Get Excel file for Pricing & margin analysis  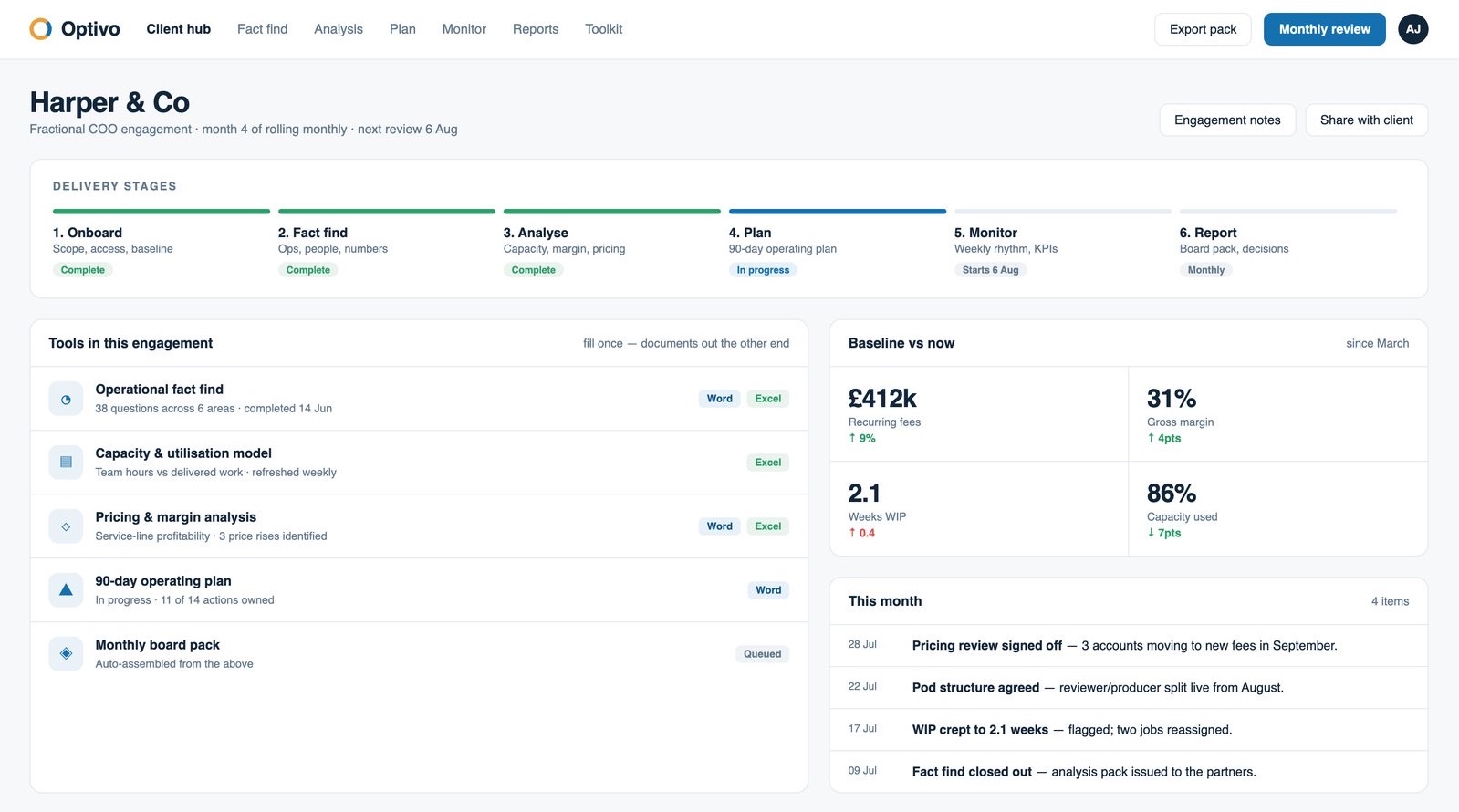coord(768,526)
